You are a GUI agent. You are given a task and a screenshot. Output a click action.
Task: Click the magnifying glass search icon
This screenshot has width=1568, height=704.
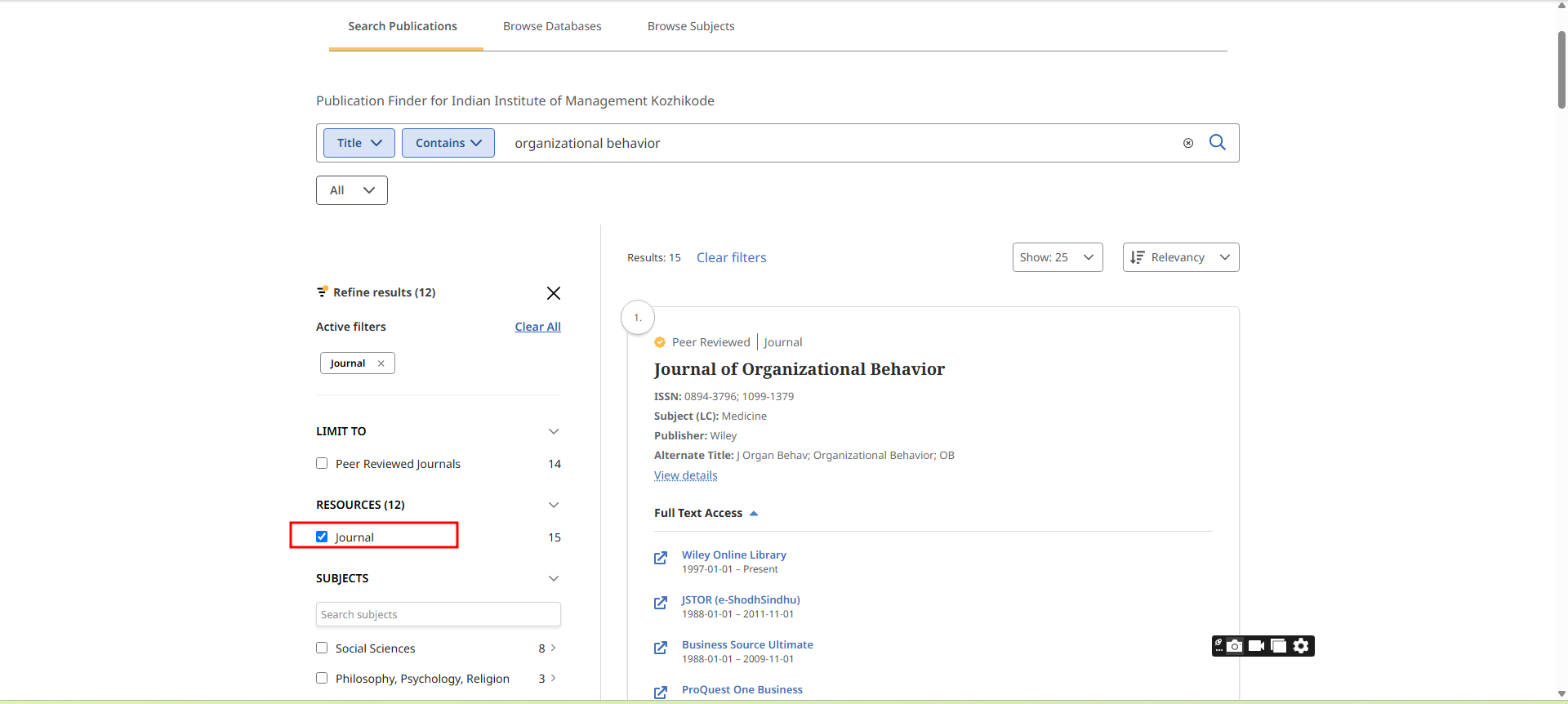1217,143
